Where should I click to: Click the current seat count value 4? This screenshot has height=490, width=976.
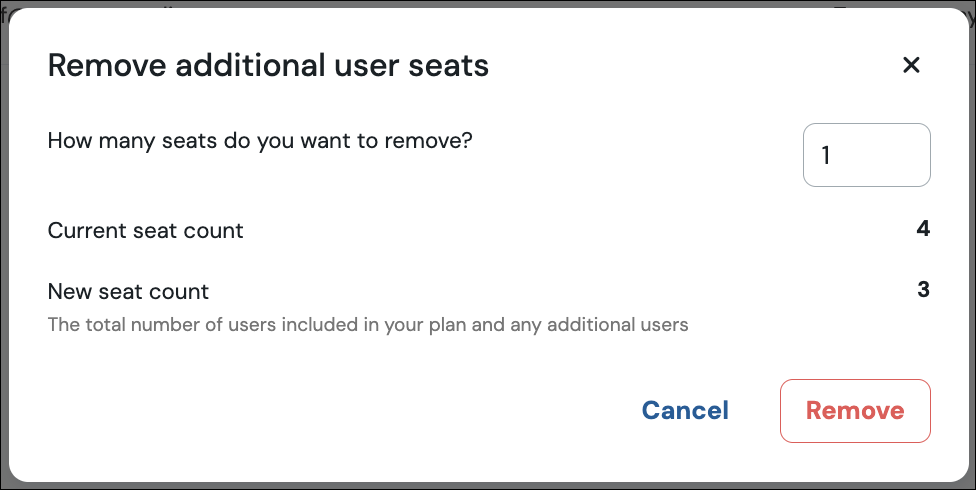tap(923, 229)
